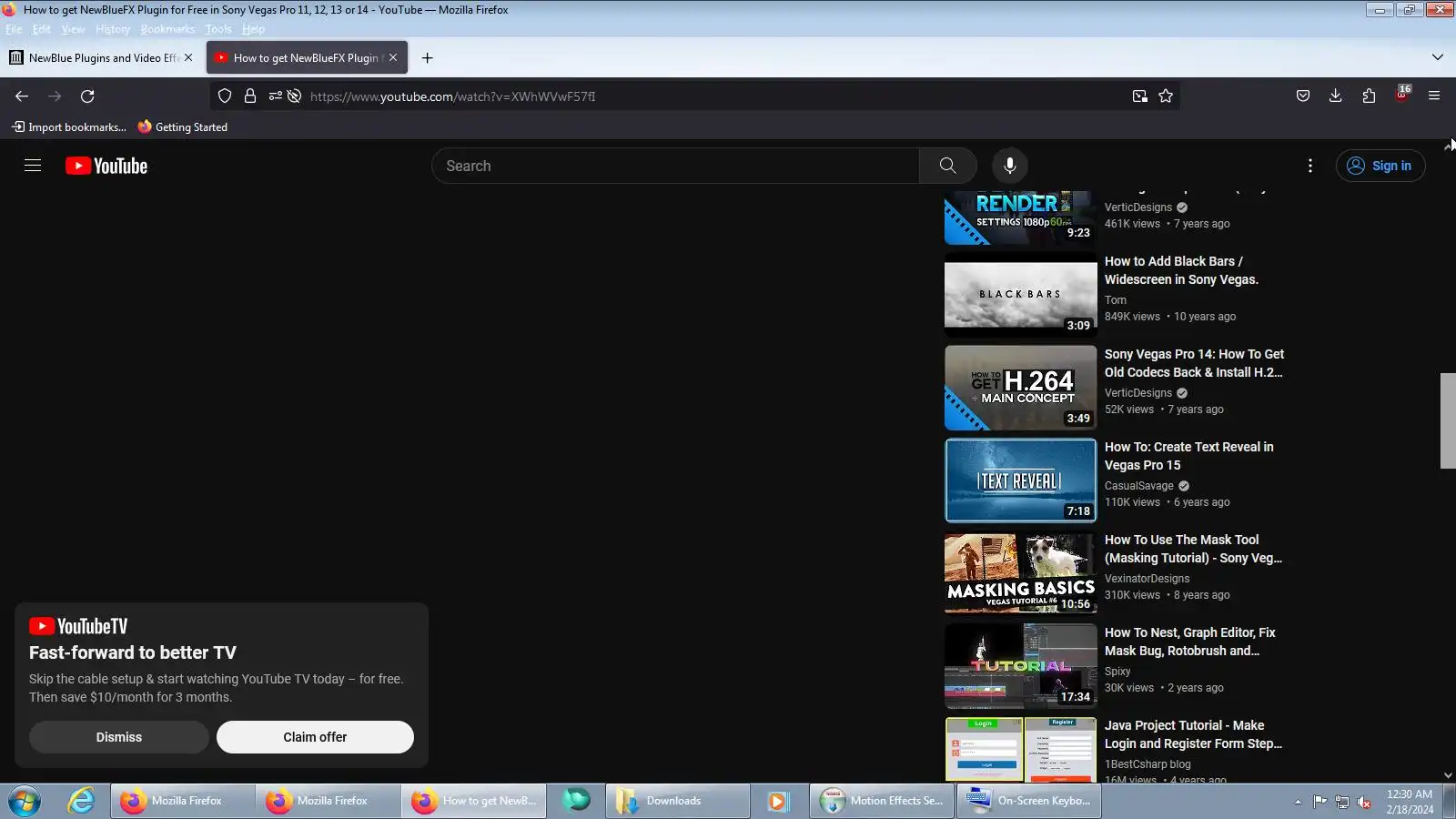
Task: Open Import bookmarks from the bookmarks toolbar
Action: (x=69, y=127)
